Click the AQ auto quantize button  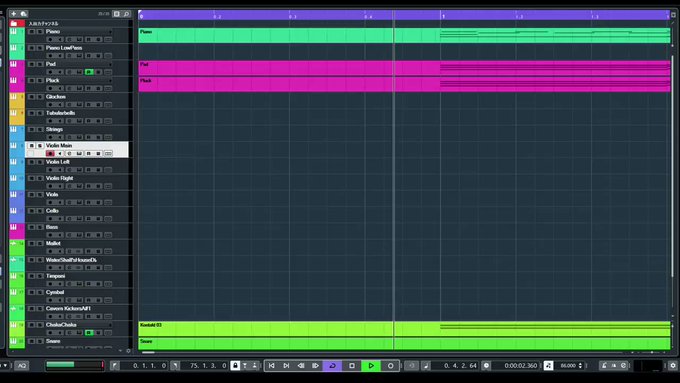point(22,366)
